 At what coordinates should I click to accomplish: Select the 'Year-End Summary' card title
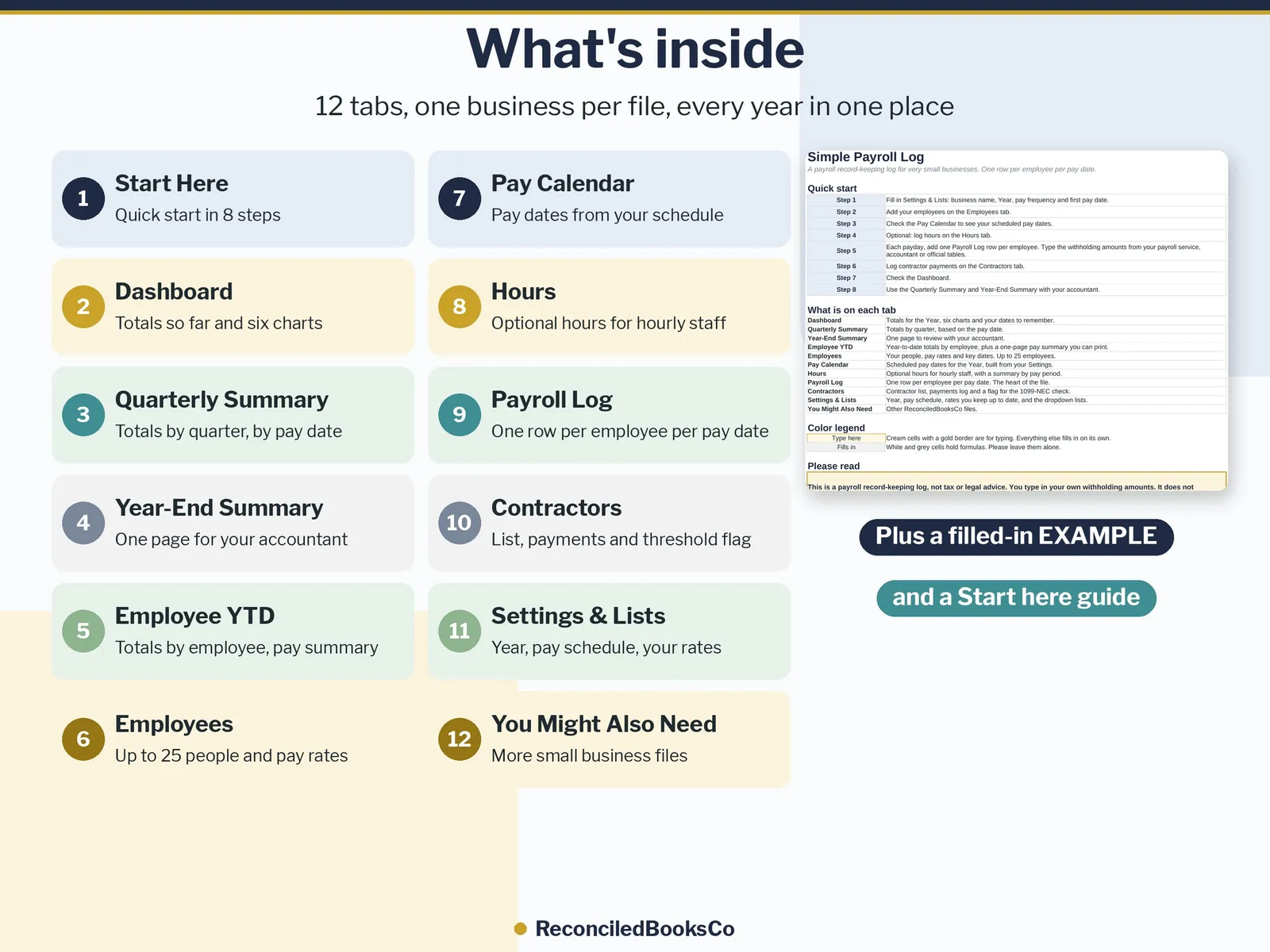point(219,508)
